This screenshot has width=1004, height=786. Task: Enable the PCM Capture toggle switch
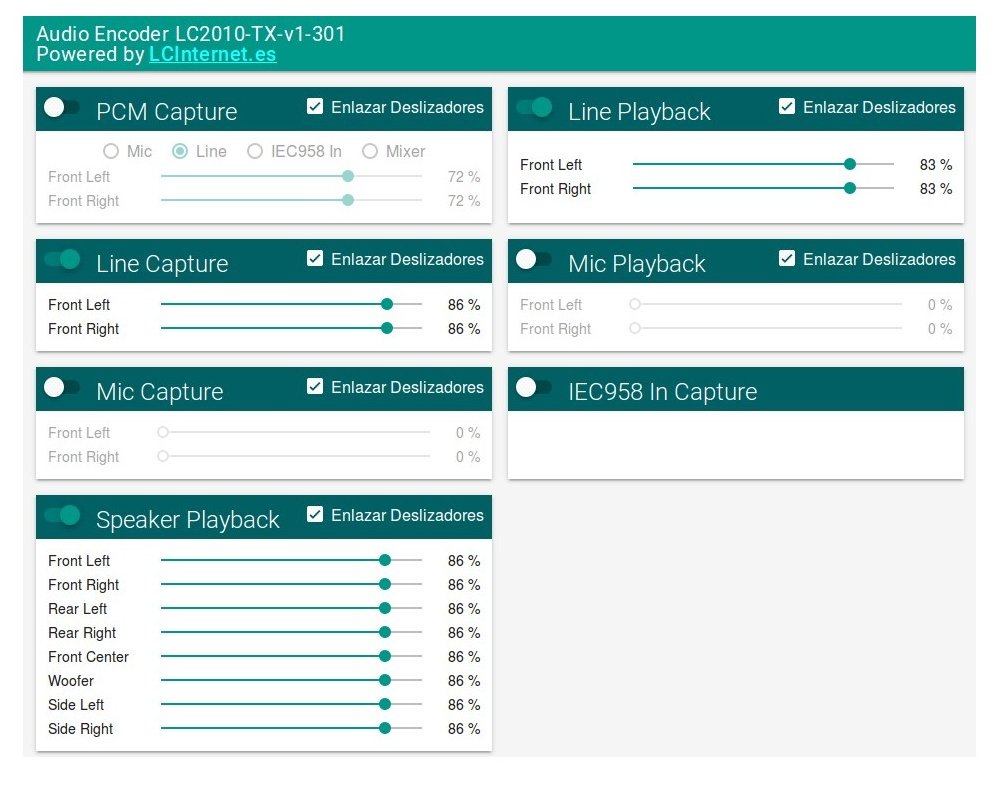(62, 108)
